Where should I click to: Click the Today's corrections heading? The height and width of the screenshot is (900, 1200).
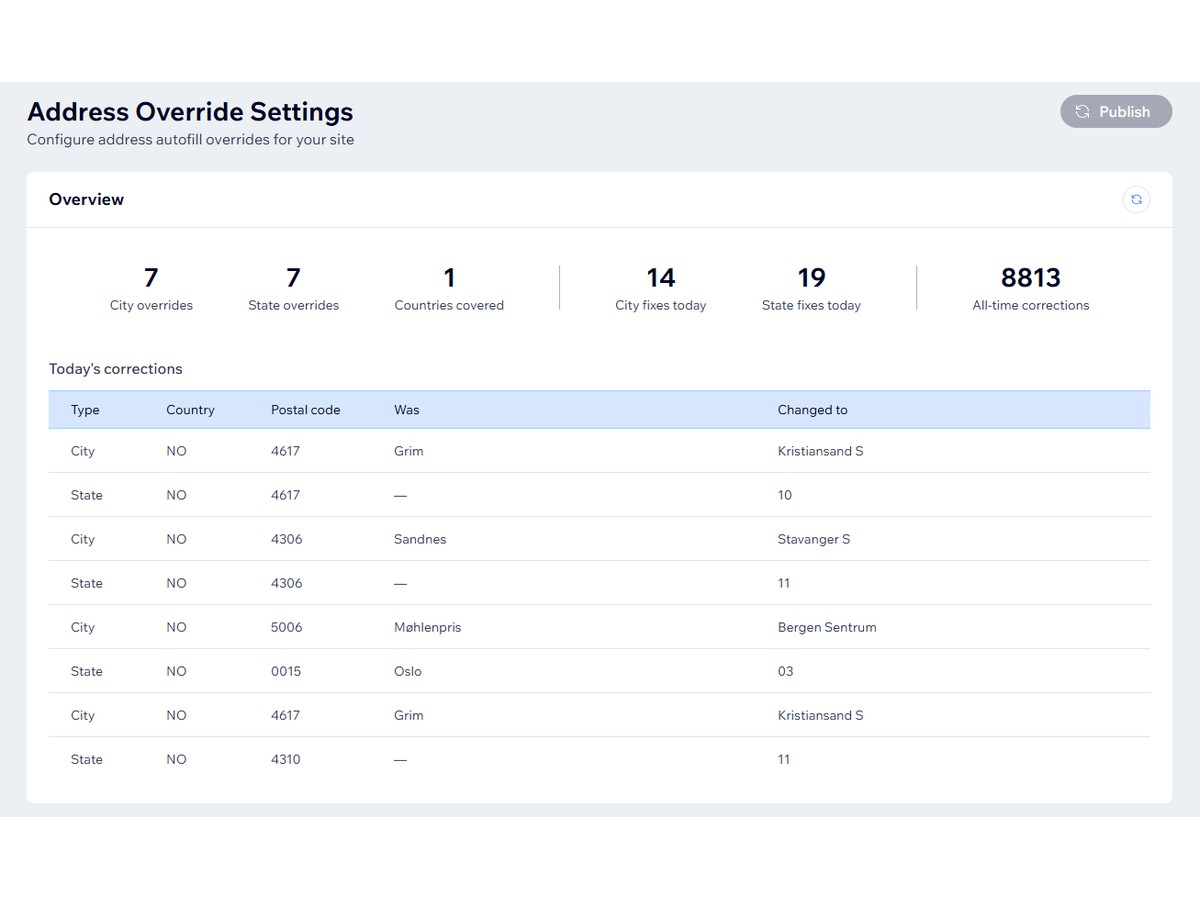116,369
